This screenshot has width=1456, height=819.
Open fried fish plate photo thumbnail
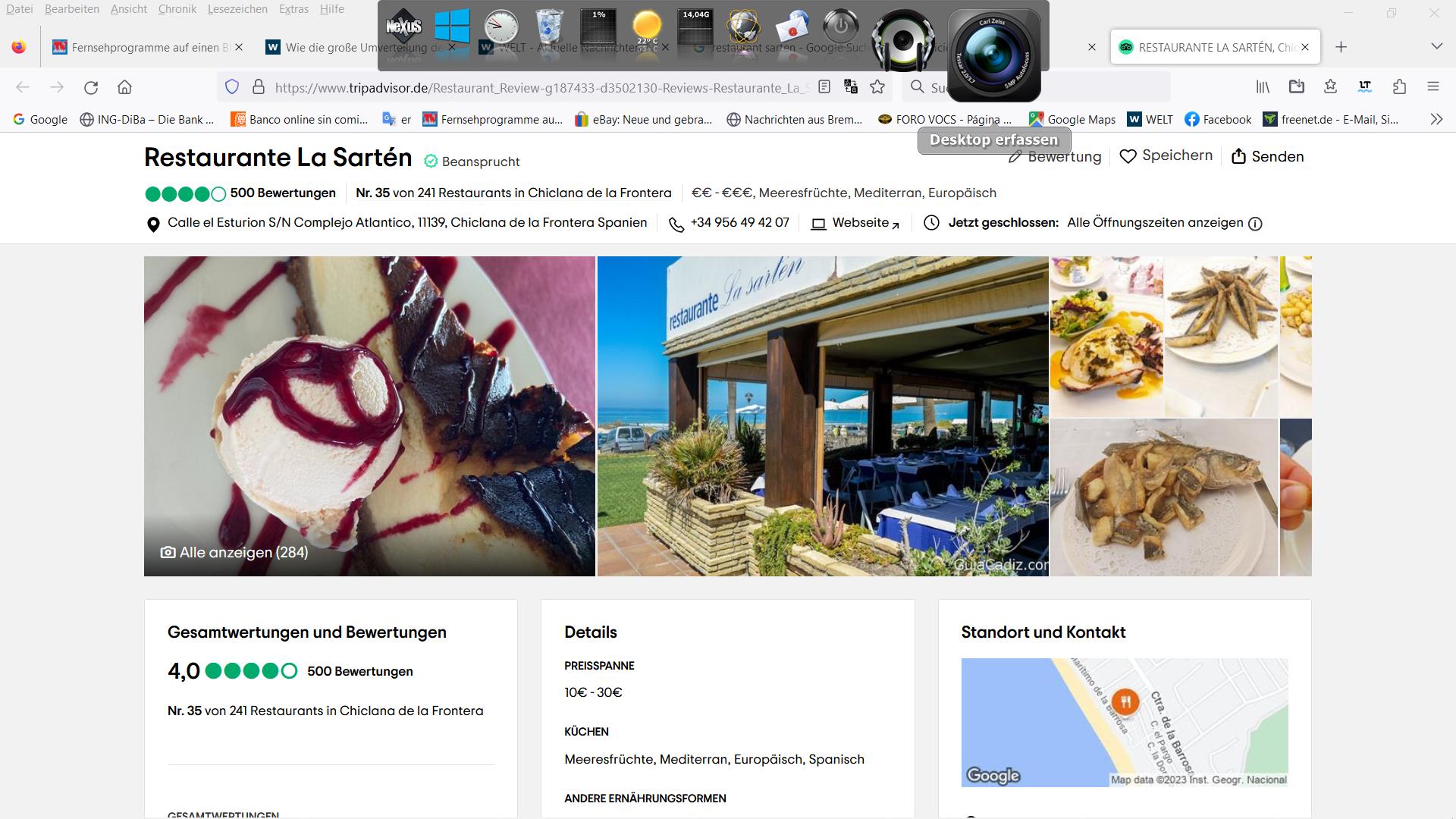click(x=1164, y=497)
